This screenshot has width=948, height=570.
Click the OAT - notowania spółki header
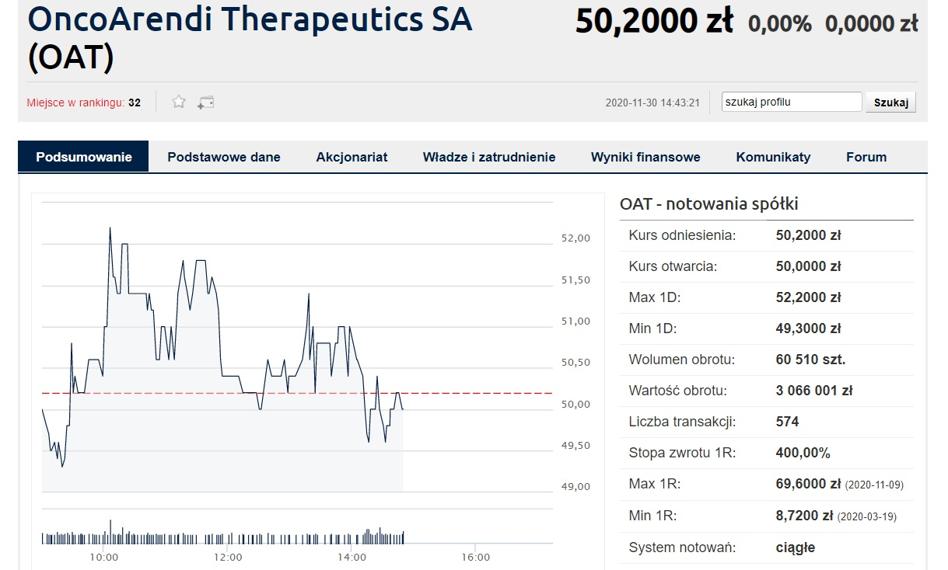(x=709, y=204)
